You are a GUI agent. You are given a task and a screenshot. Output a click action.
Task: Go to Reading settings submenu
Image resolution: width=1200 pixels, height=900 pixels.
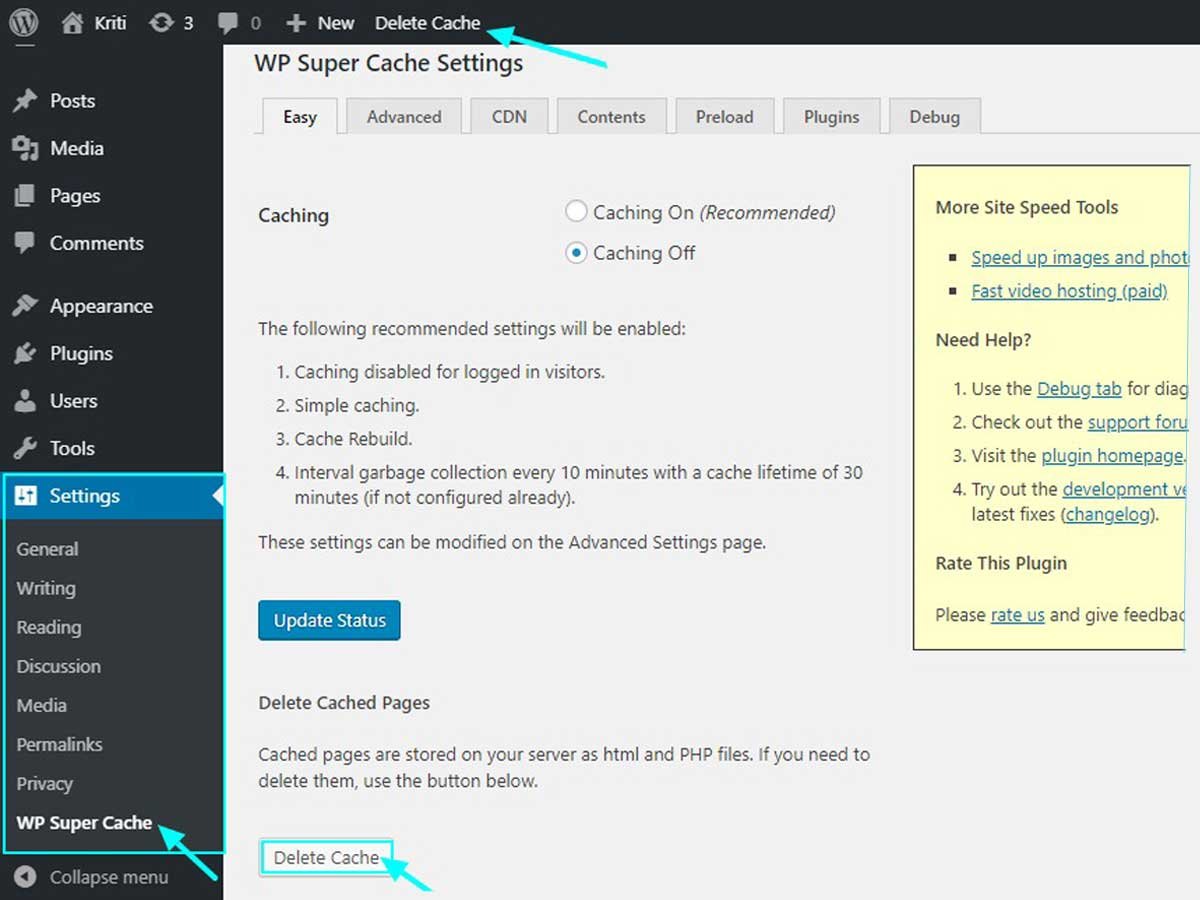click(x=49, y=628)
